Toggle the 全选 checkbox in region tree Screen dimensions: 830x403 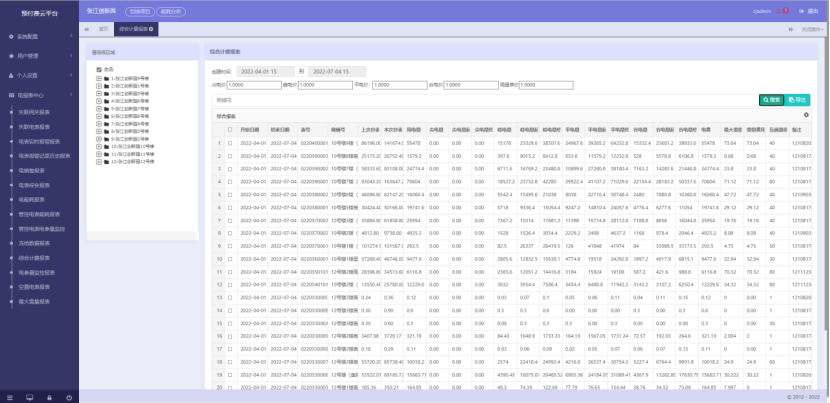[x=98, y=69]
